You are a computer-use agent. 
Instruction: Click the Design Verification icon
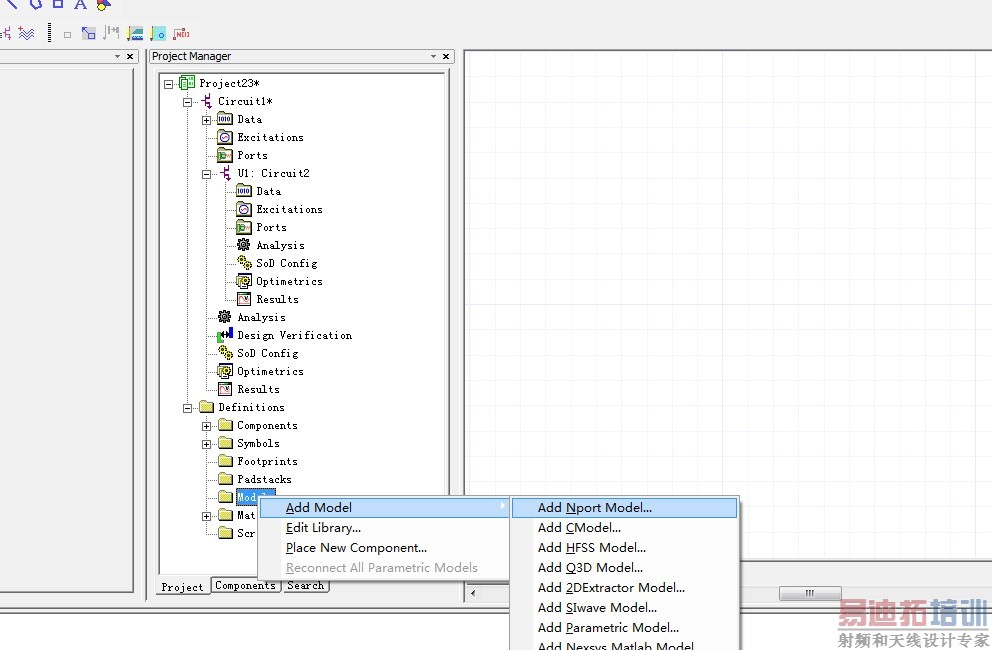[x=225, y=335]
